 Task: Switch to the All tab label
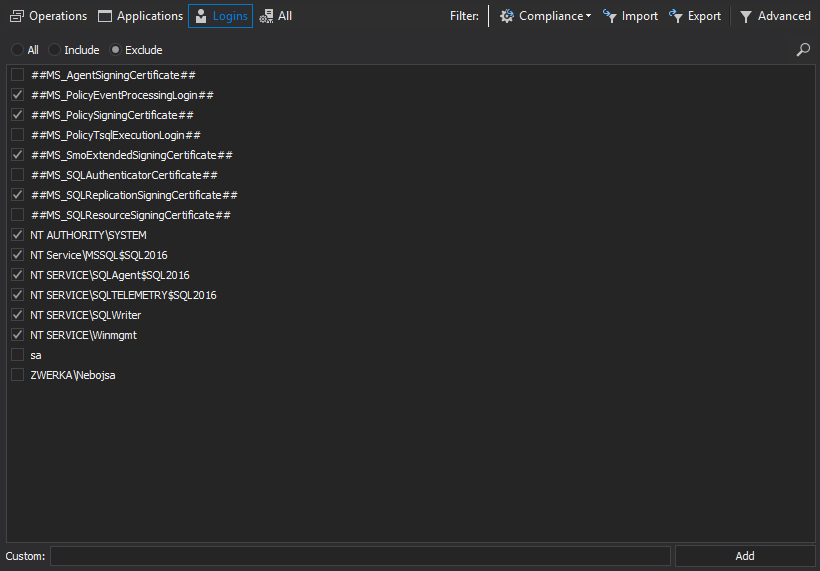point(285,16)
